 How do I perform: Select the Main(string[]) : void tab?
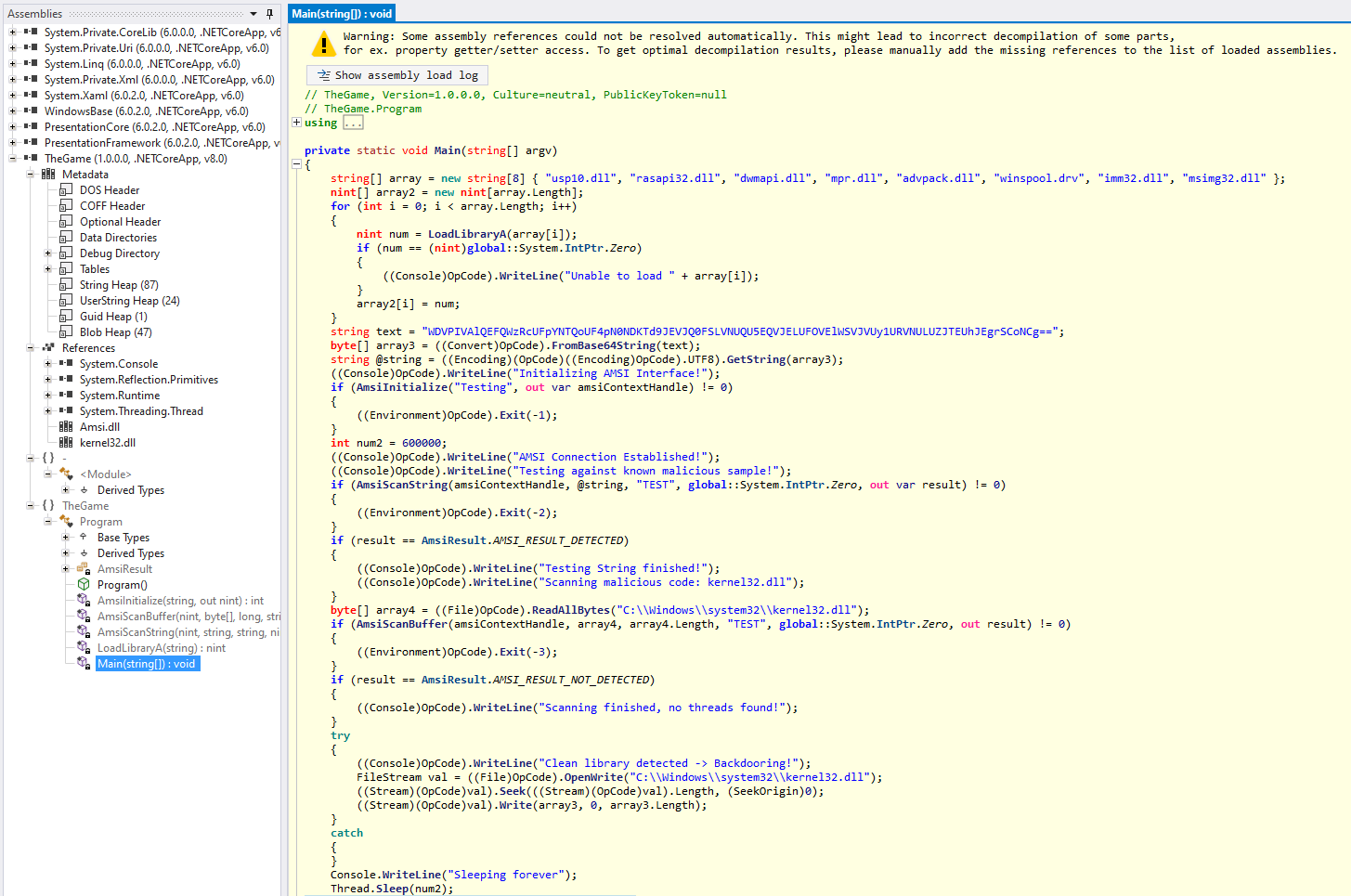click(x=342, y=13)
